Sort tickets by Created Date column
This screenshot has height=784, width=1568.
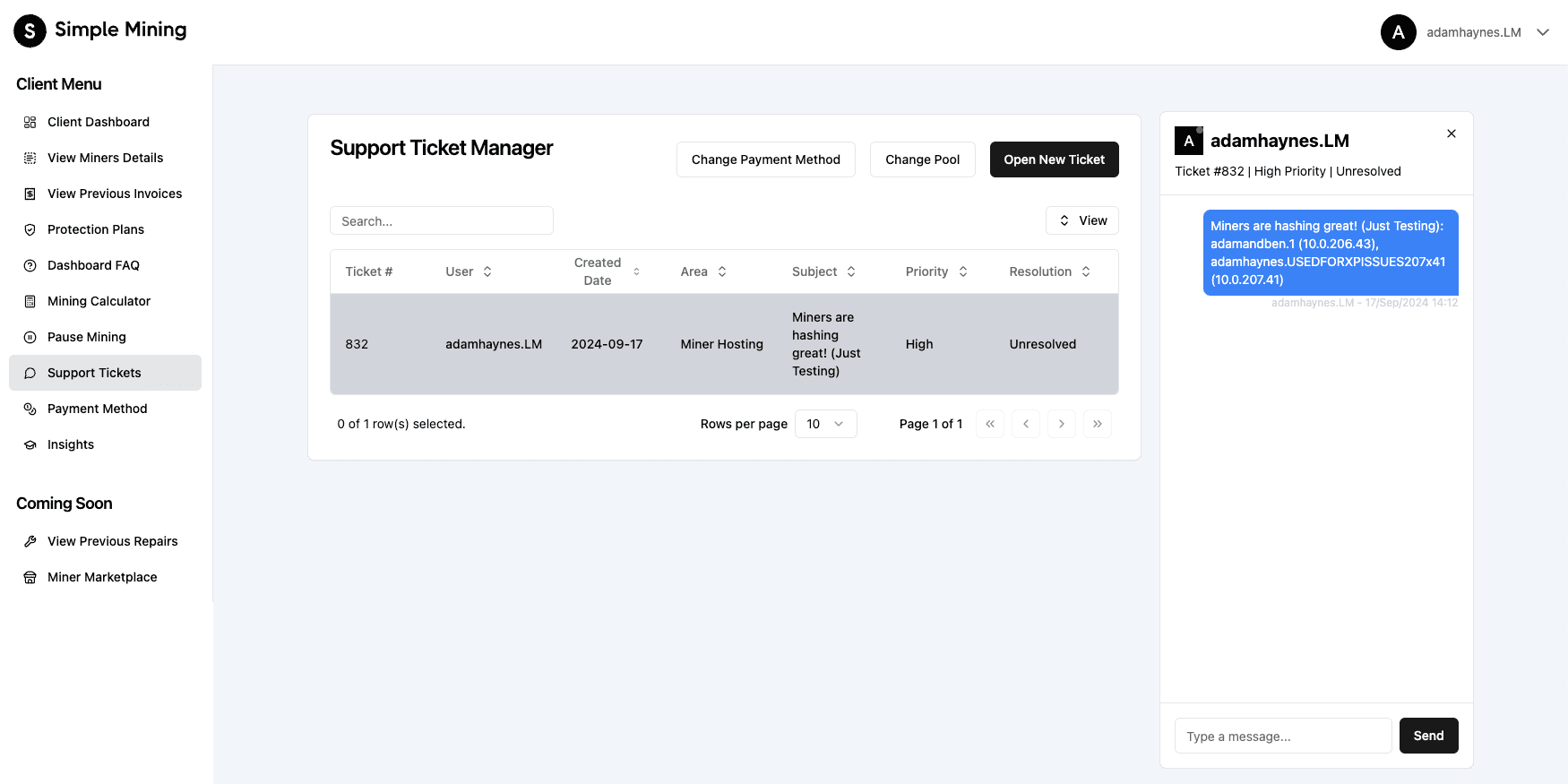pos(607,271)
